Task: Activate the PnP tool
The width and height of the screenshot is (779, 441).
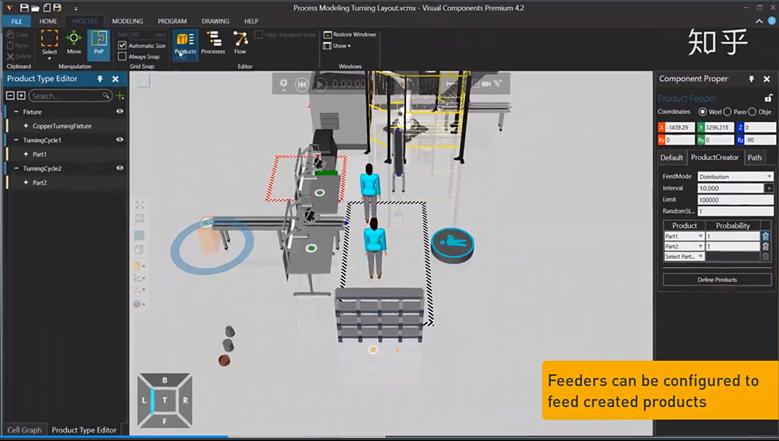Action: click(98, 42)
